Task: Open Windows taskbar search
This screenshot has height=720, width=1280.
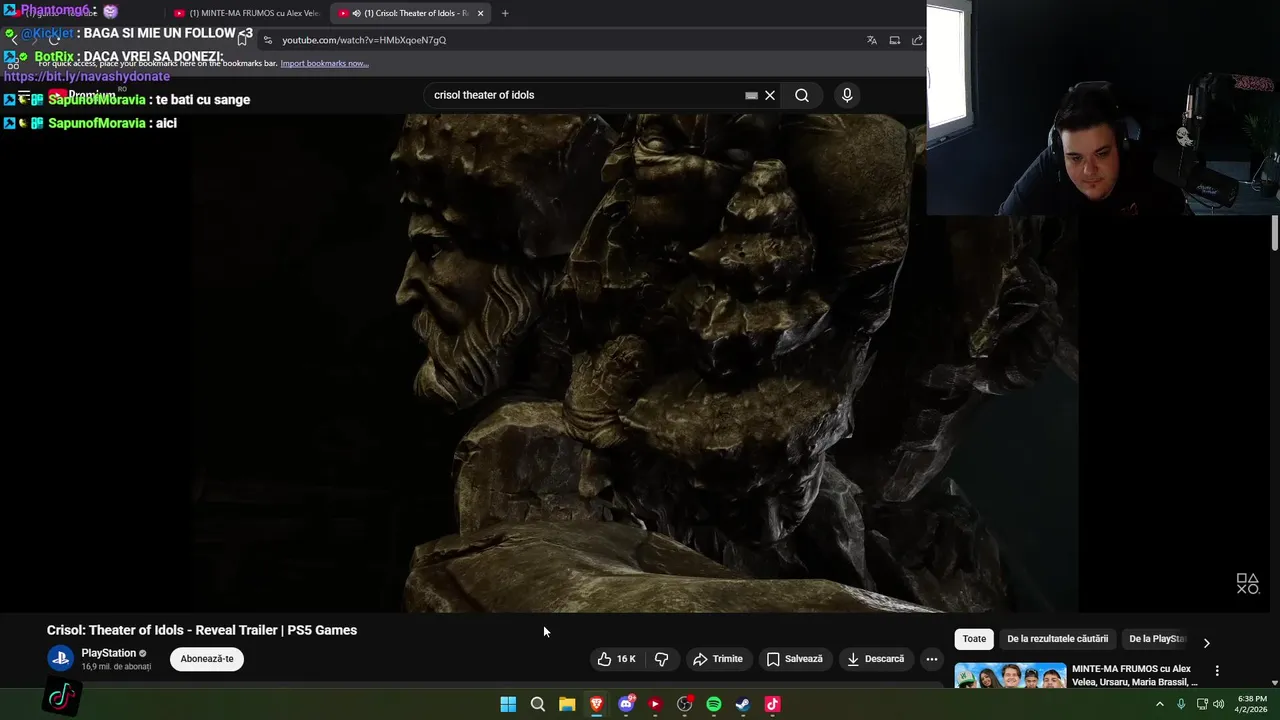Action: (x=538, y=704)
